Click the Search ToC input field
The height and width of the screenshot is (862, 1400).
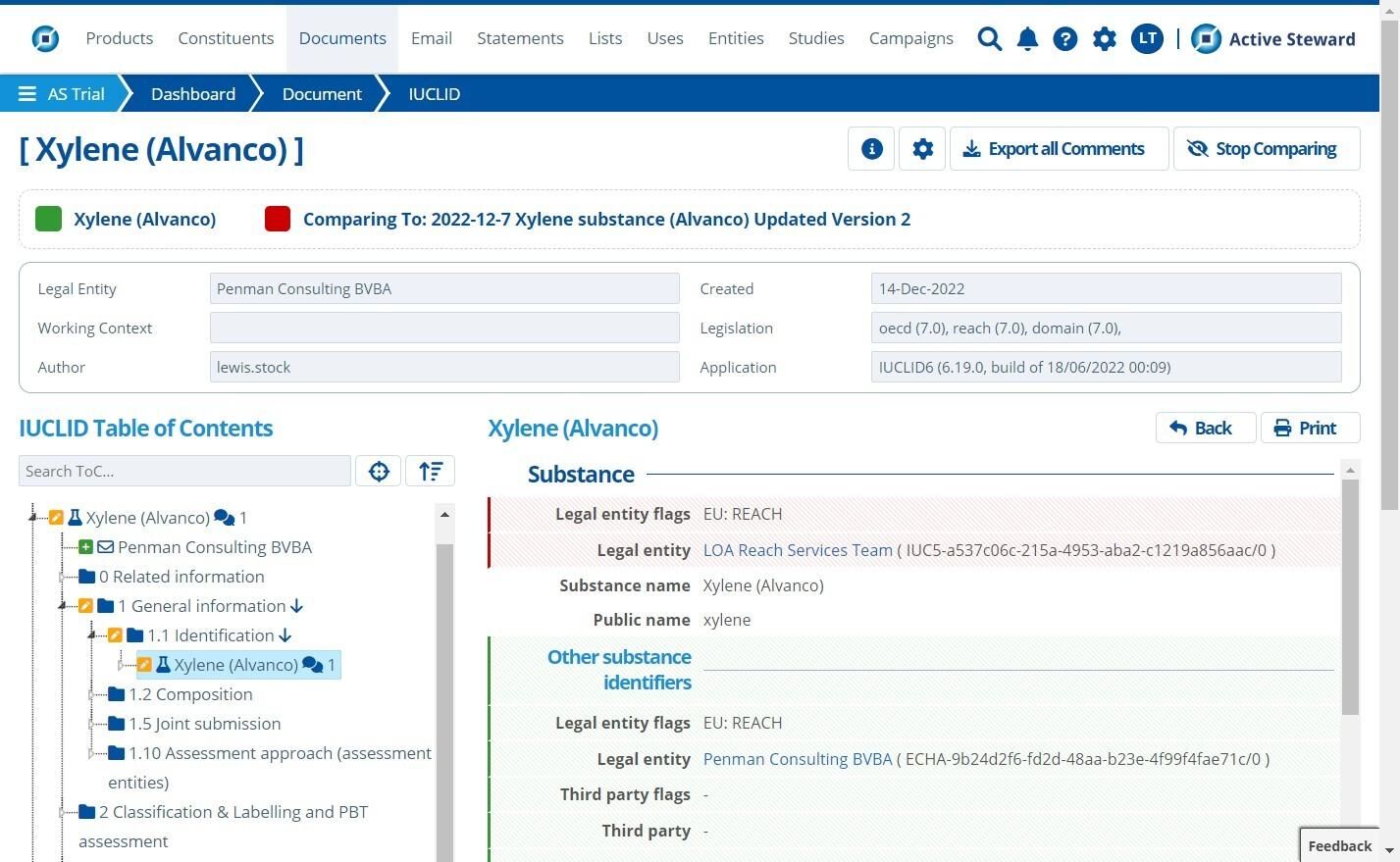184,471
